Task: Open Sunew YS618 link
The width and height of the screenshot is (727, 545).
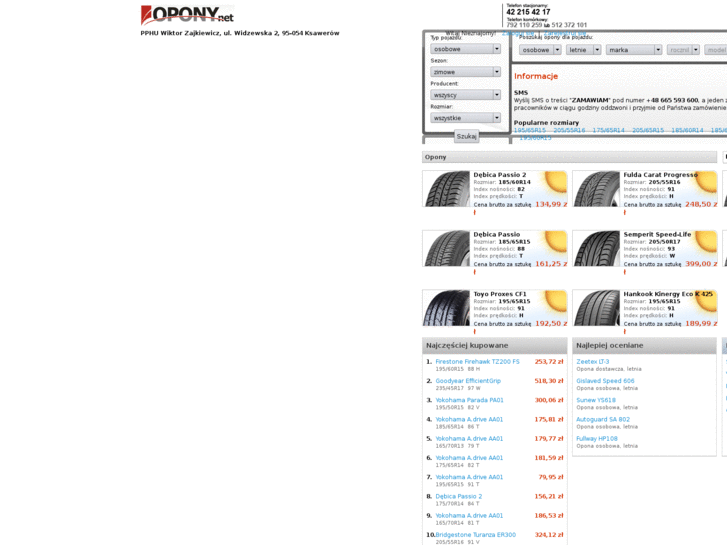Action: (x=596, y=400)
